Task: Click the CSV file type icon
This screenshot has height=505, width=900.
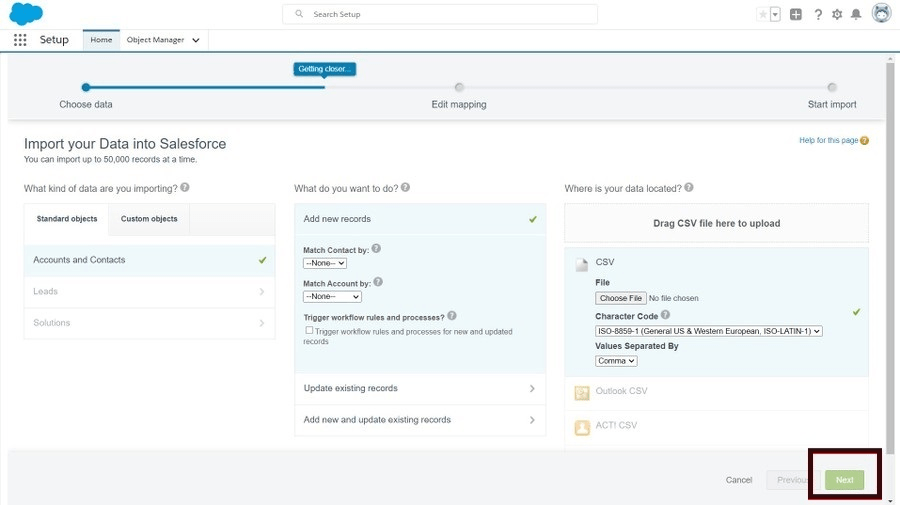Action: [581, 264]
